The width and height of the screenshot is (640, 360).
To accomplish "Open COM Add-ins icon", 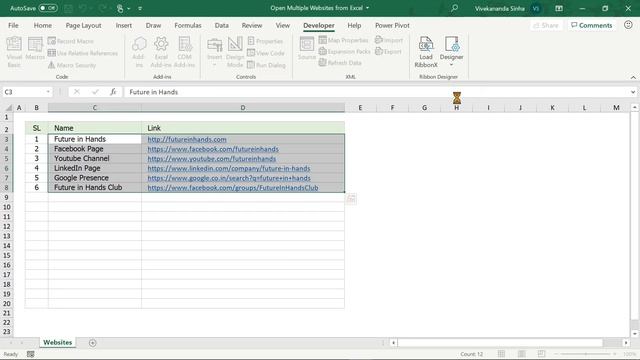I will [x=184, y=52].
